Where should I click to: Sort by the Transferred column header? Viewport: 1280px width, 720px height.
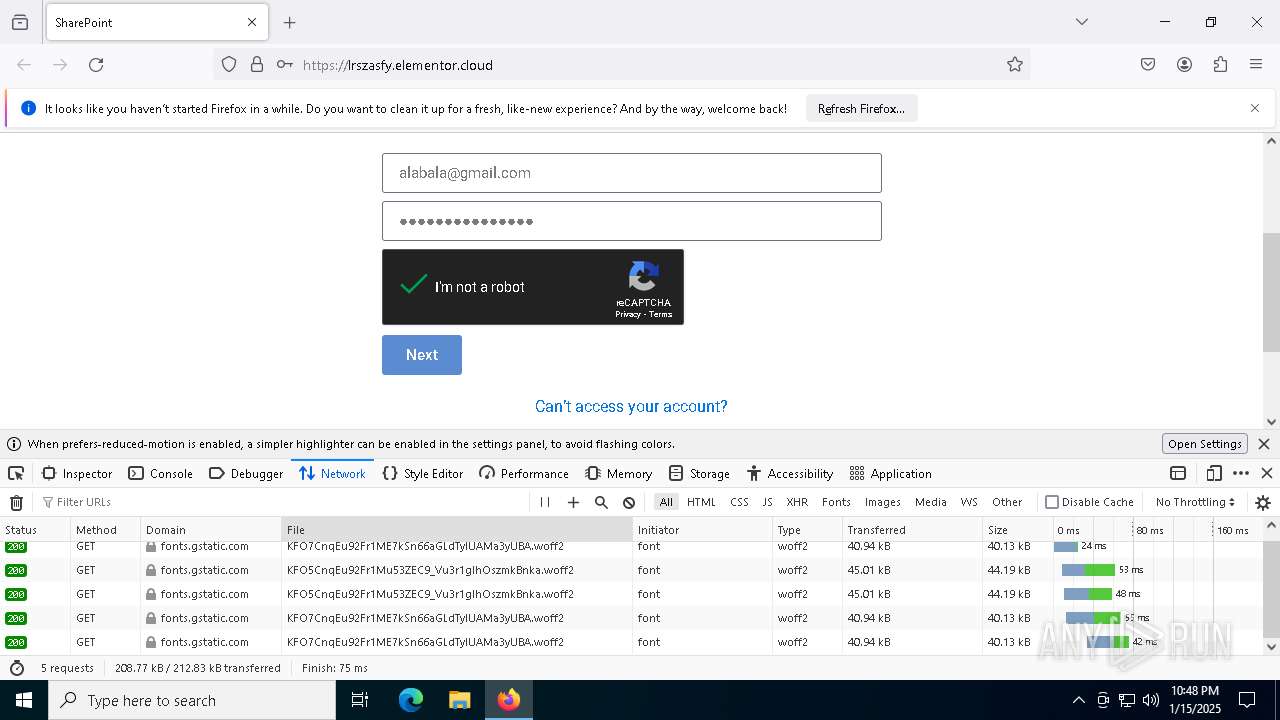[911, 530]
